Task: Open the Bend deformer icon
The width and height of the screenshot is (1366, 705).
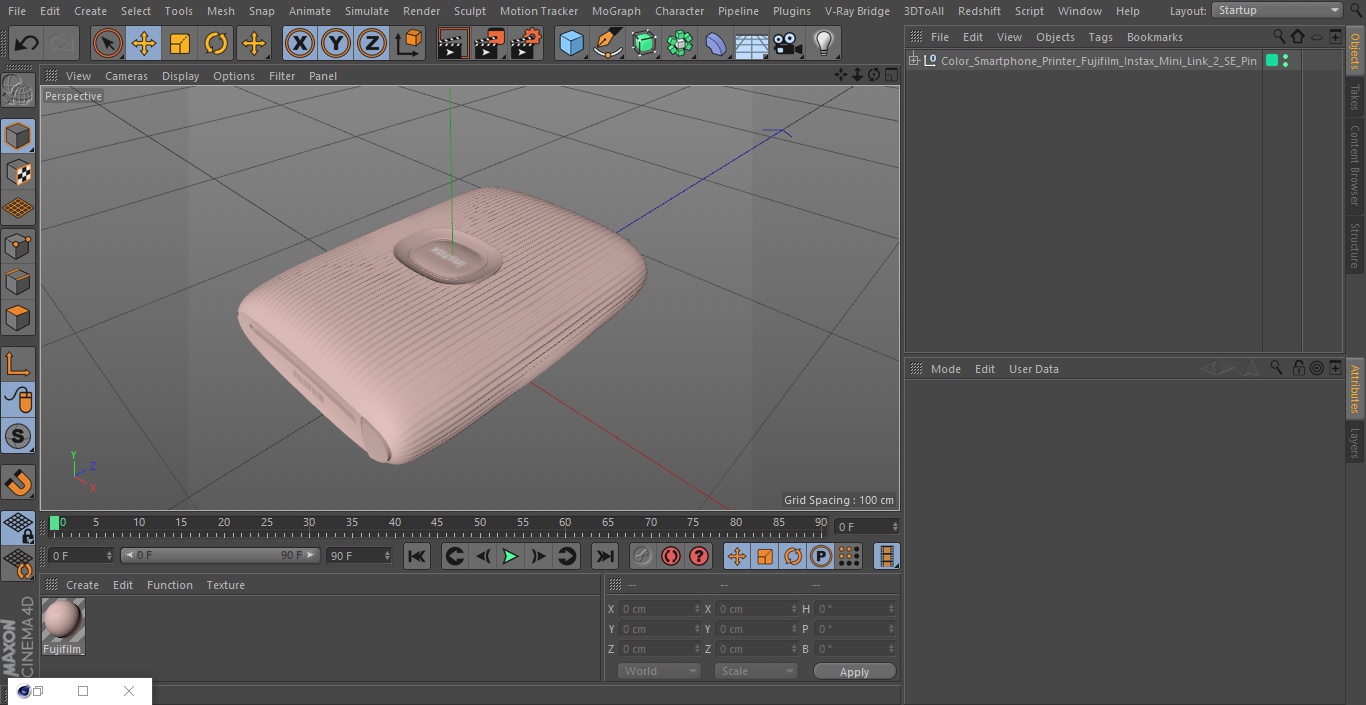Action: pyautogui.click(x=716, y=43)
